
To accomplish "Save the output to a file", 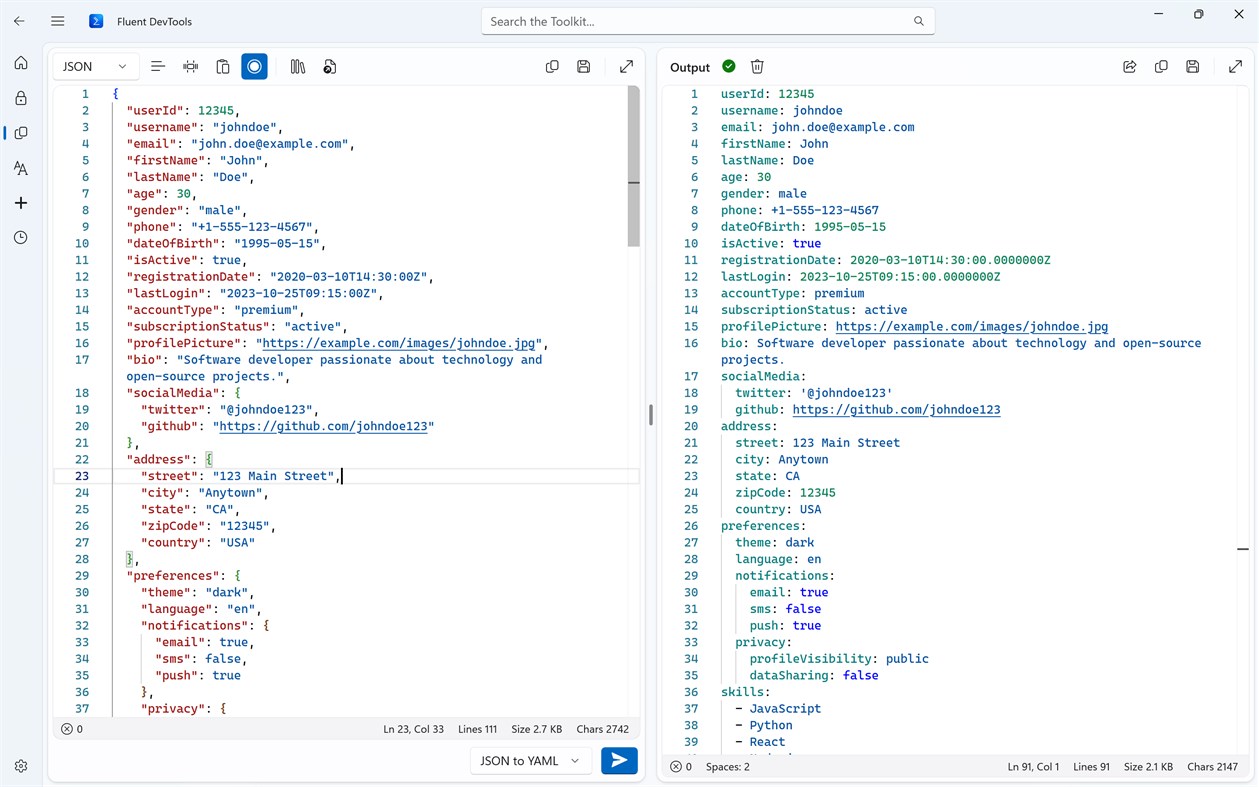I will click(1193, 67).
